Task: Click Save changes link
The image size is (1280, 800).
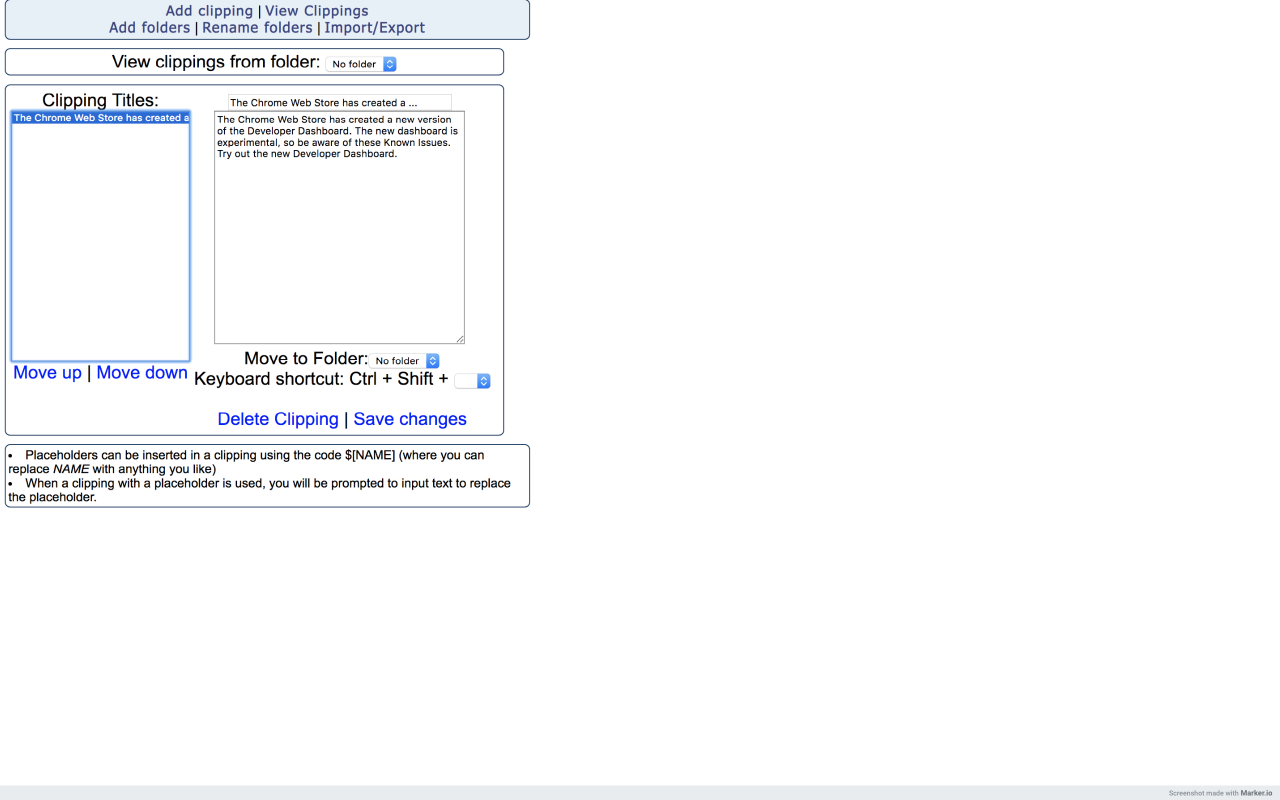Action: click(410, 419)
